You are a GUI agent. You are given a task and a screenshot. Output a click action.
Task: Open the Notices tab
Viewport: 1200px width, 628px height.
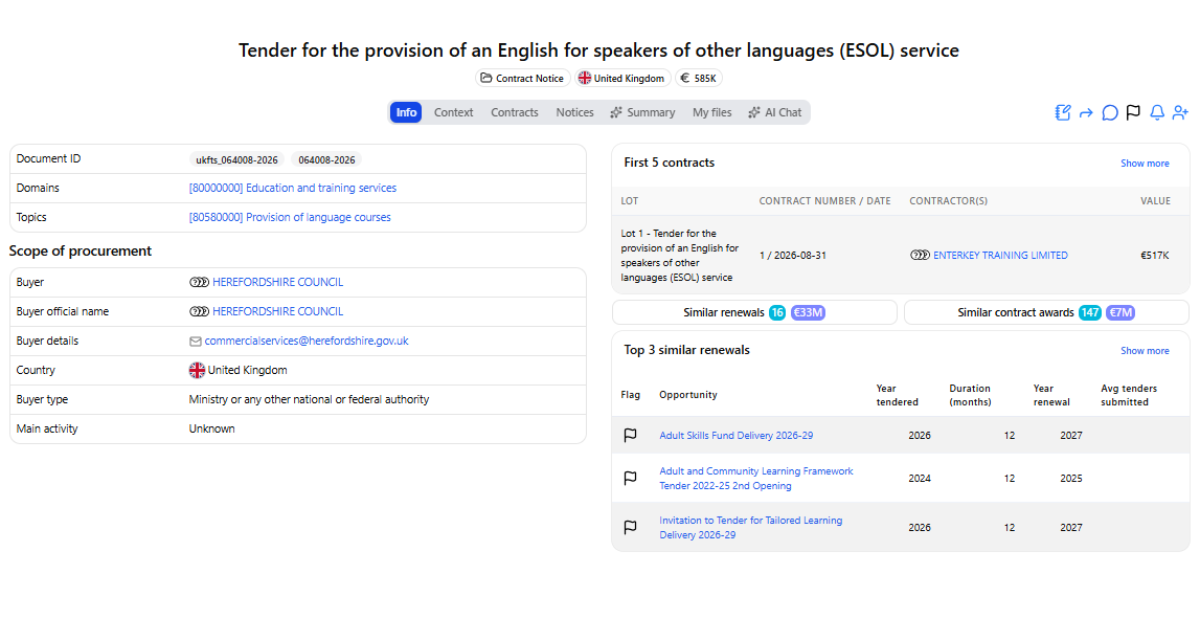575,112
